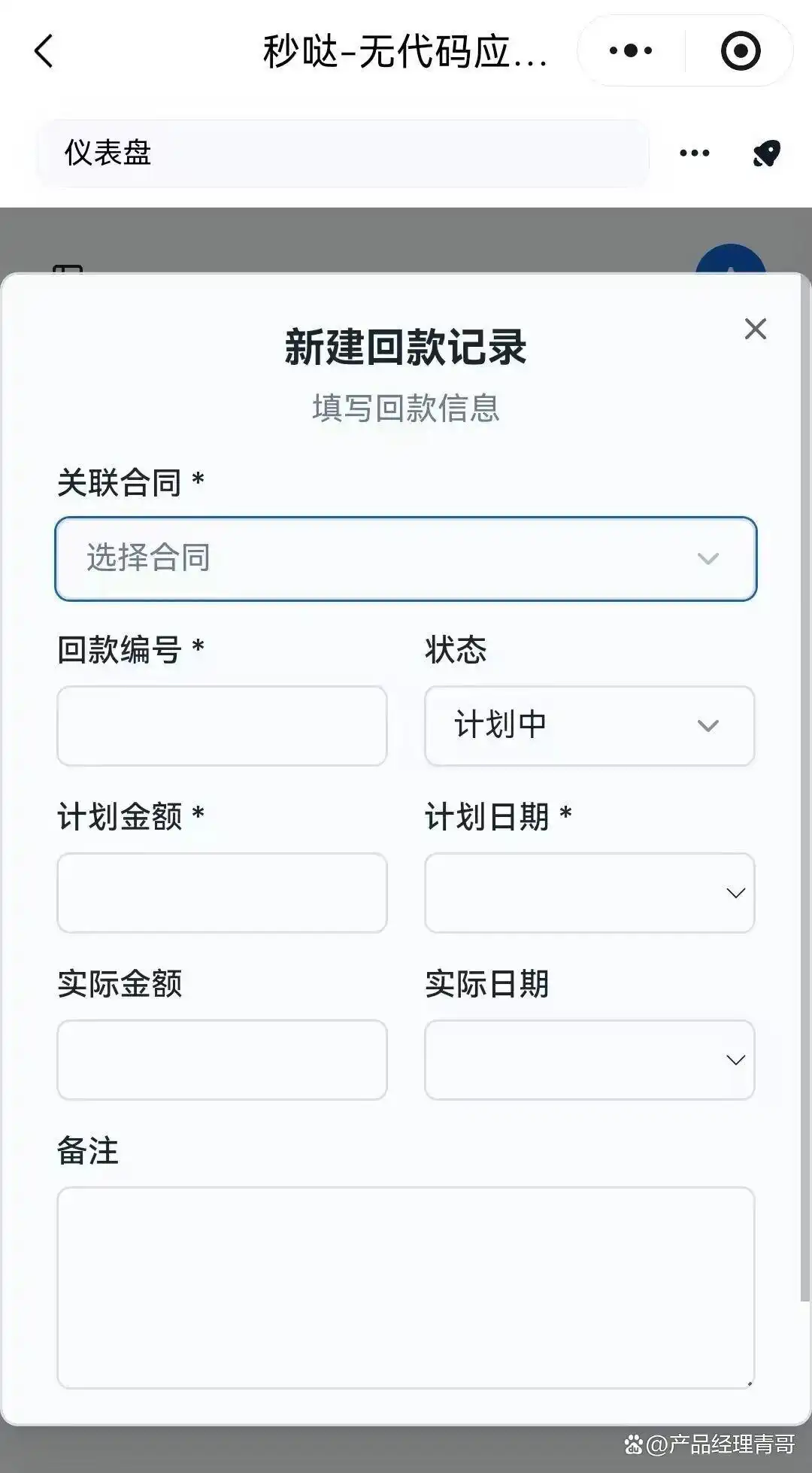Open the mini-program options via the three-dot capsule
This screenshot has height=1473, width=812.
630,50
